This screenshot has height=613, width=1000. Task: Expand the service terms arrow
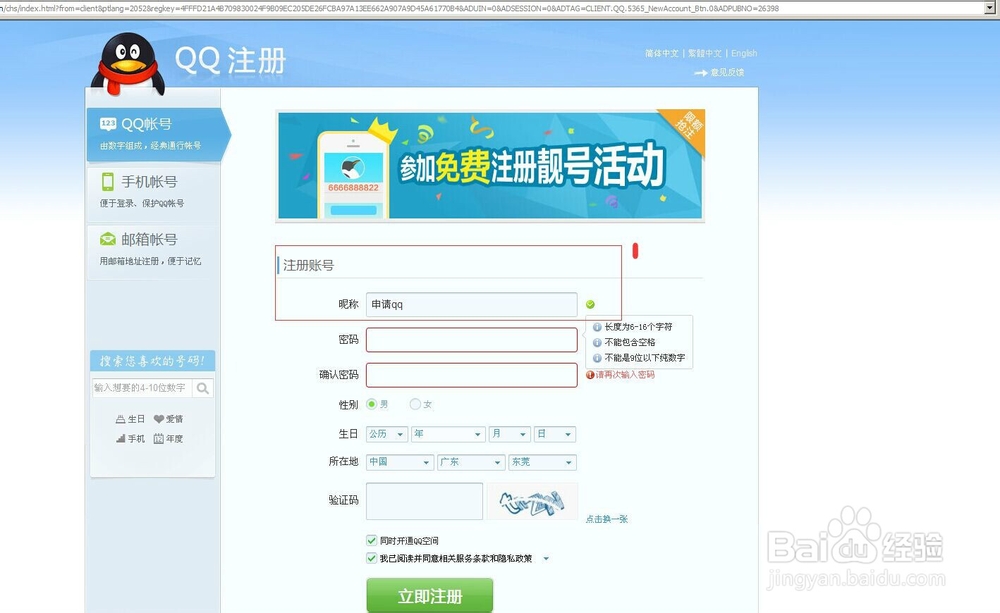pos(546,559)
